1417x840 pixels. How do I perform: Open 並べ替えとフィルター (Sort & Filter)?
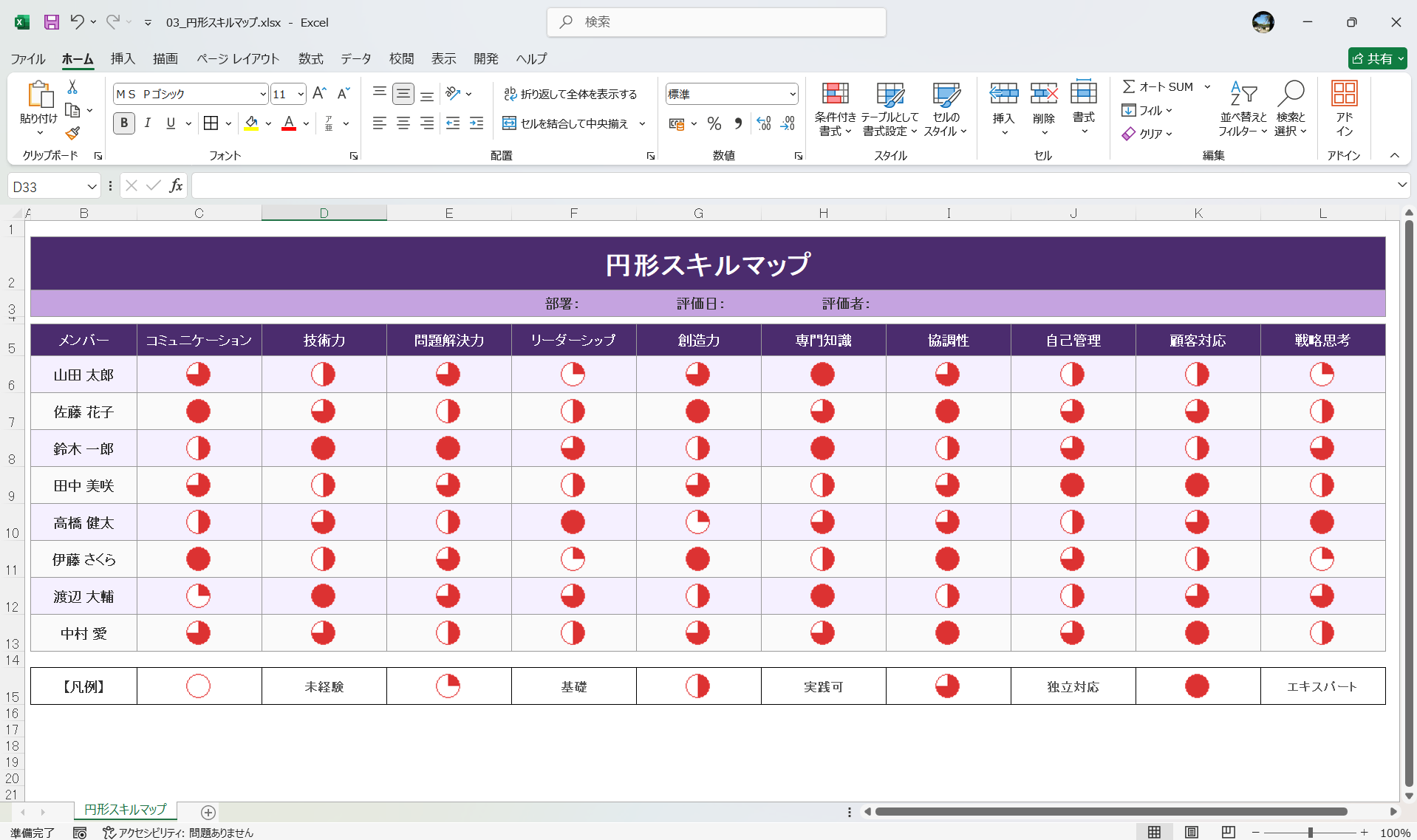click(1243, 109)
